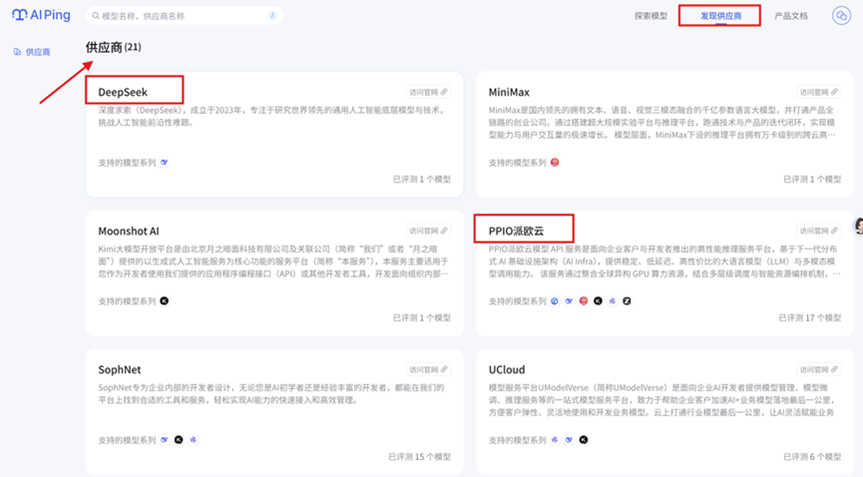The width and height of the screenshot is (863, 477).
Task: Open the chat bubble icon in the header
Action: coord(841,16)
